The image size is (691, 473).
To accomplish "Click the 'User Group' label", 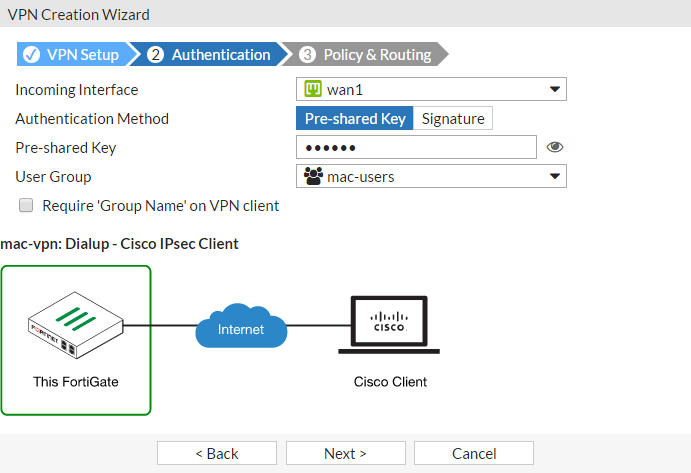I will [x=53, y=177].
